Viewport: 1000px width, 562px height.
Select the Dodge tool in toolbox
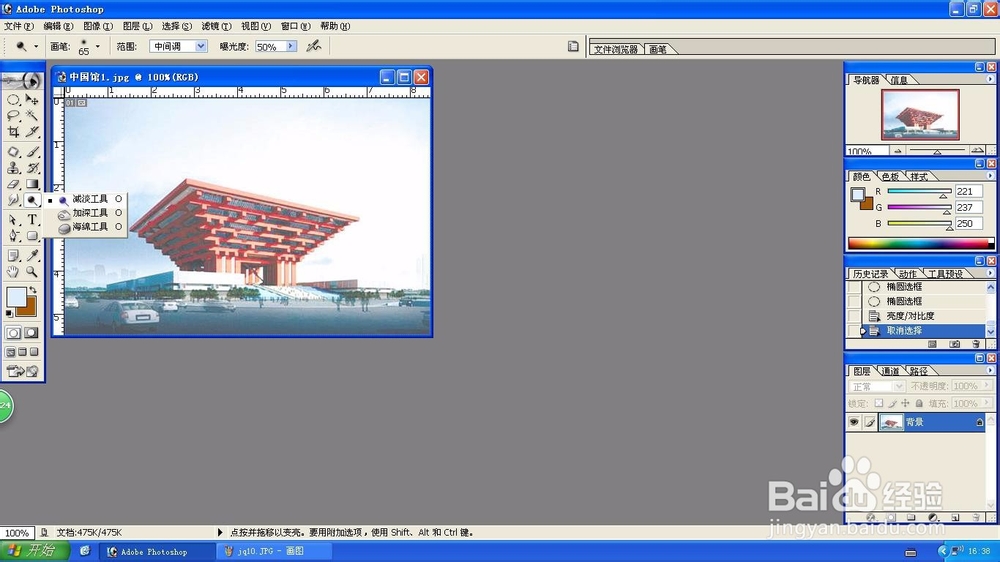[32, 200]
